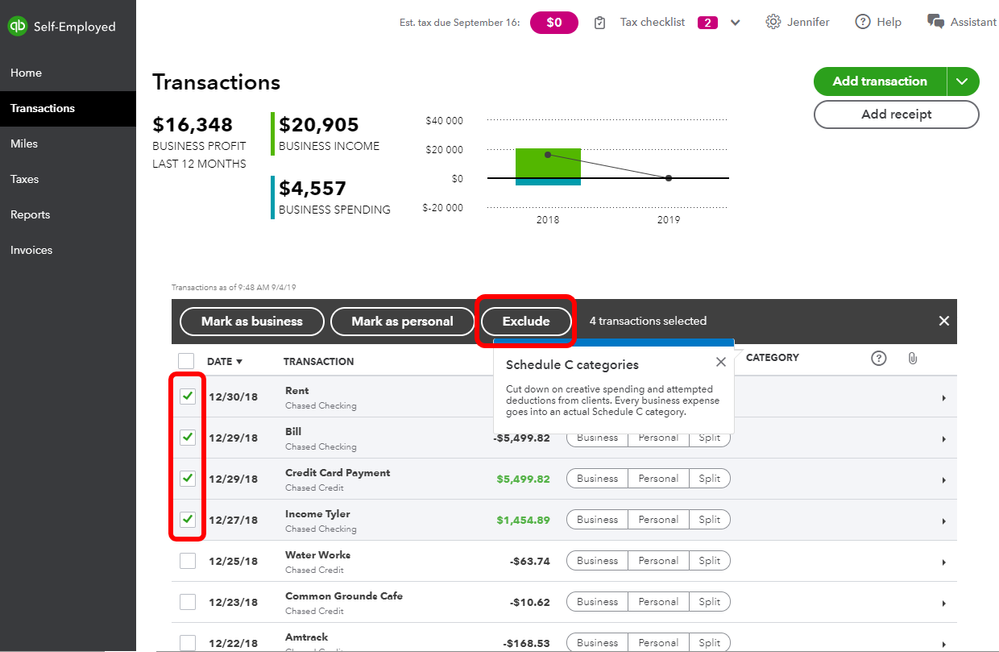Open settings gear icon next to Jennifer
Image resolution: width=999 pixels, height=652 pixels.
point(773,22)
